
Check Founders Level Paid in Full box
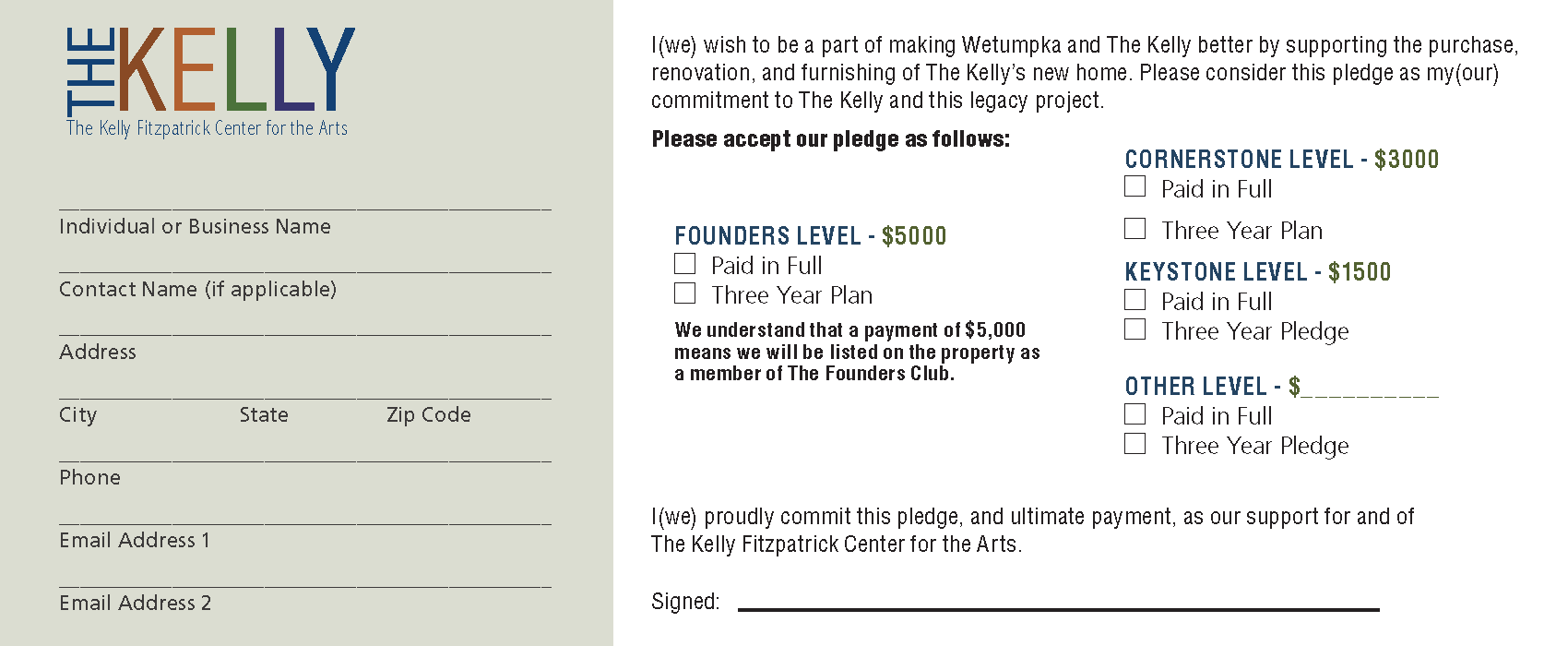684,264
